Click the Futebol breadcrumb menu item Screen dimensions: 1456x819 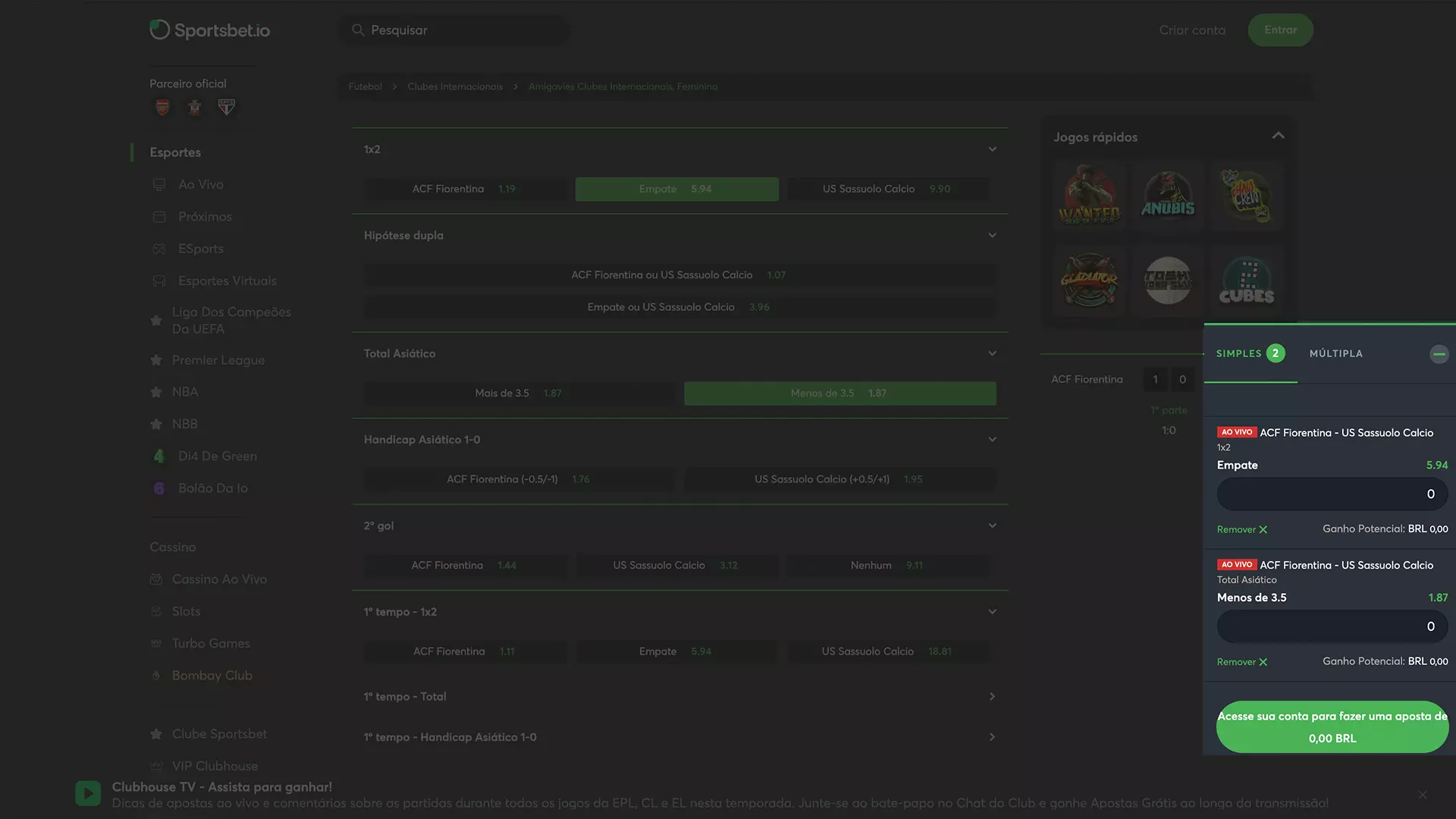(x=365, y=87)
